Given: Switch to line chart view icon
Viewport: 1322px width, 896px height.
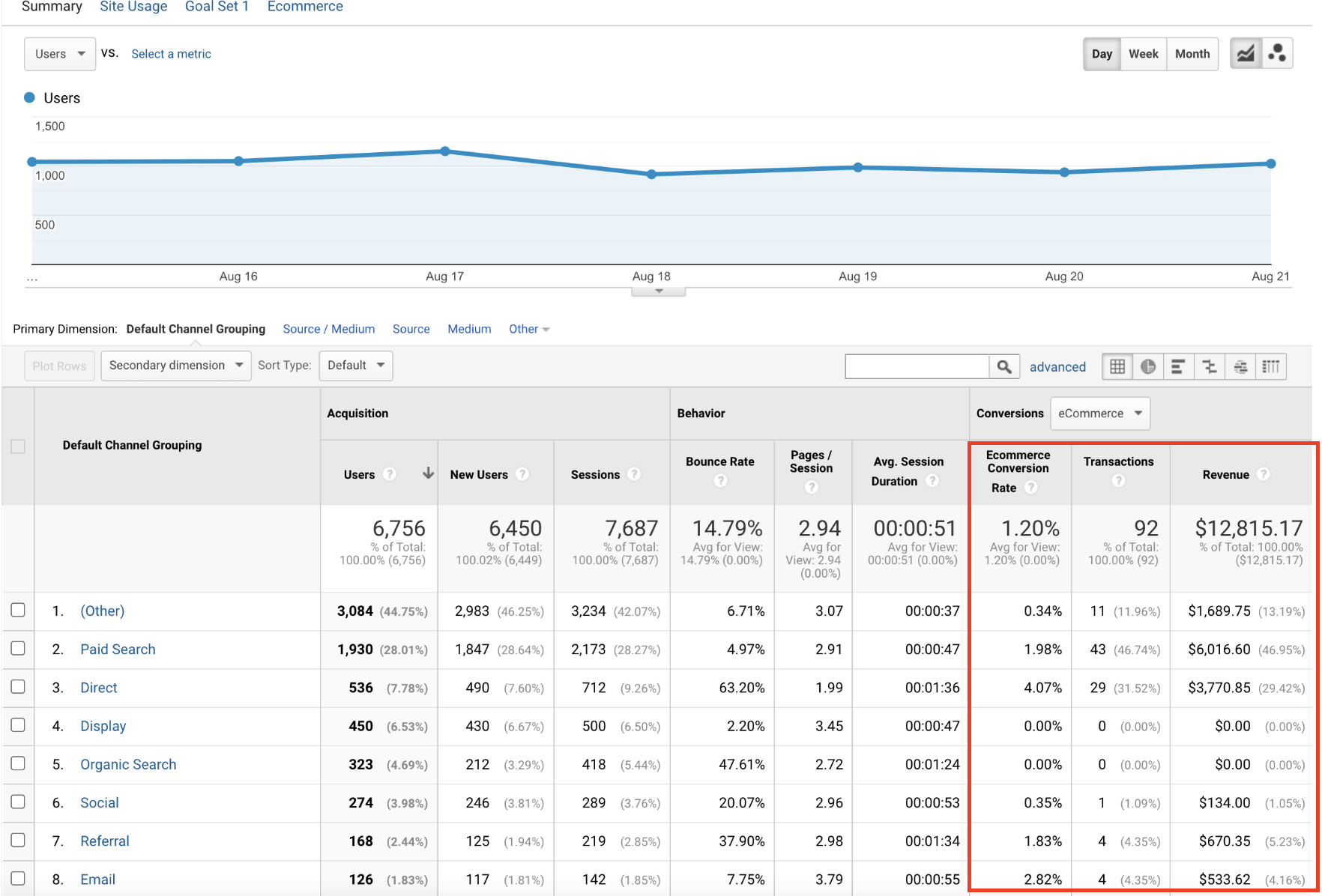Looking at the screenshot, I should click(x=1246, y=54).
